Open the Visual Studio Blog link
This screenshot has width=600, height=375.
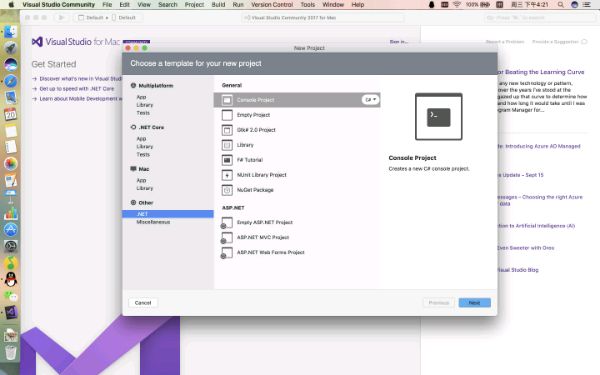tap(518, 270)
